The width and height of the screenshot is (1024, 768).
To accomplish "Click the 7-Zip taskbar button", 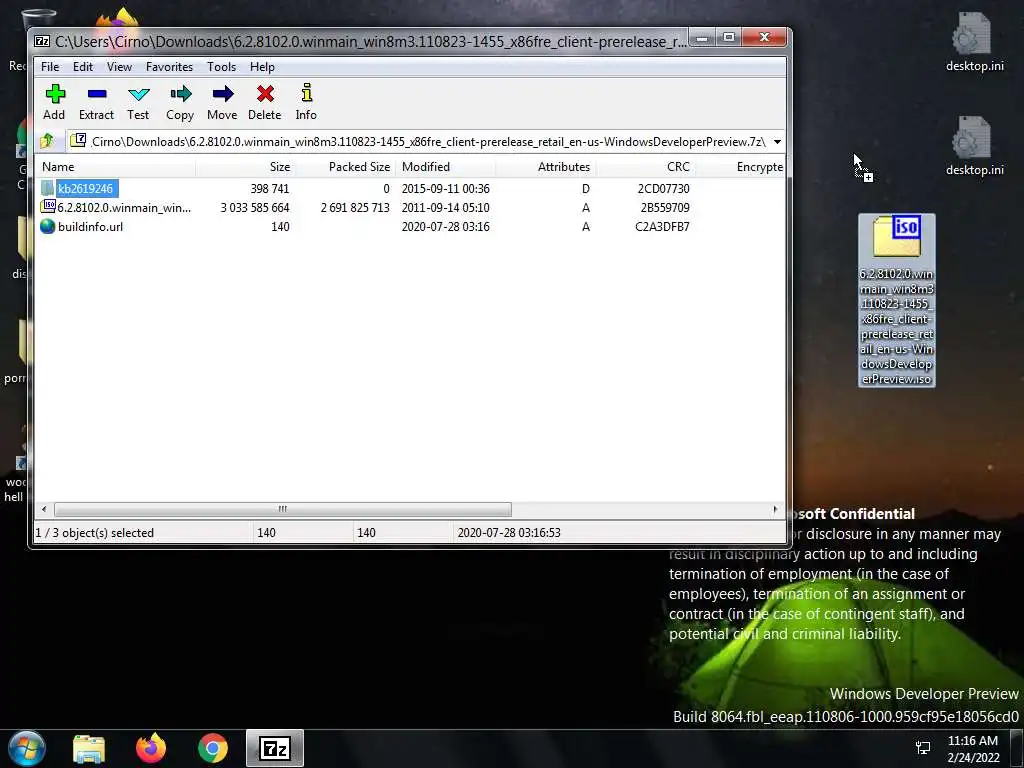I will [x=275, y=748].
